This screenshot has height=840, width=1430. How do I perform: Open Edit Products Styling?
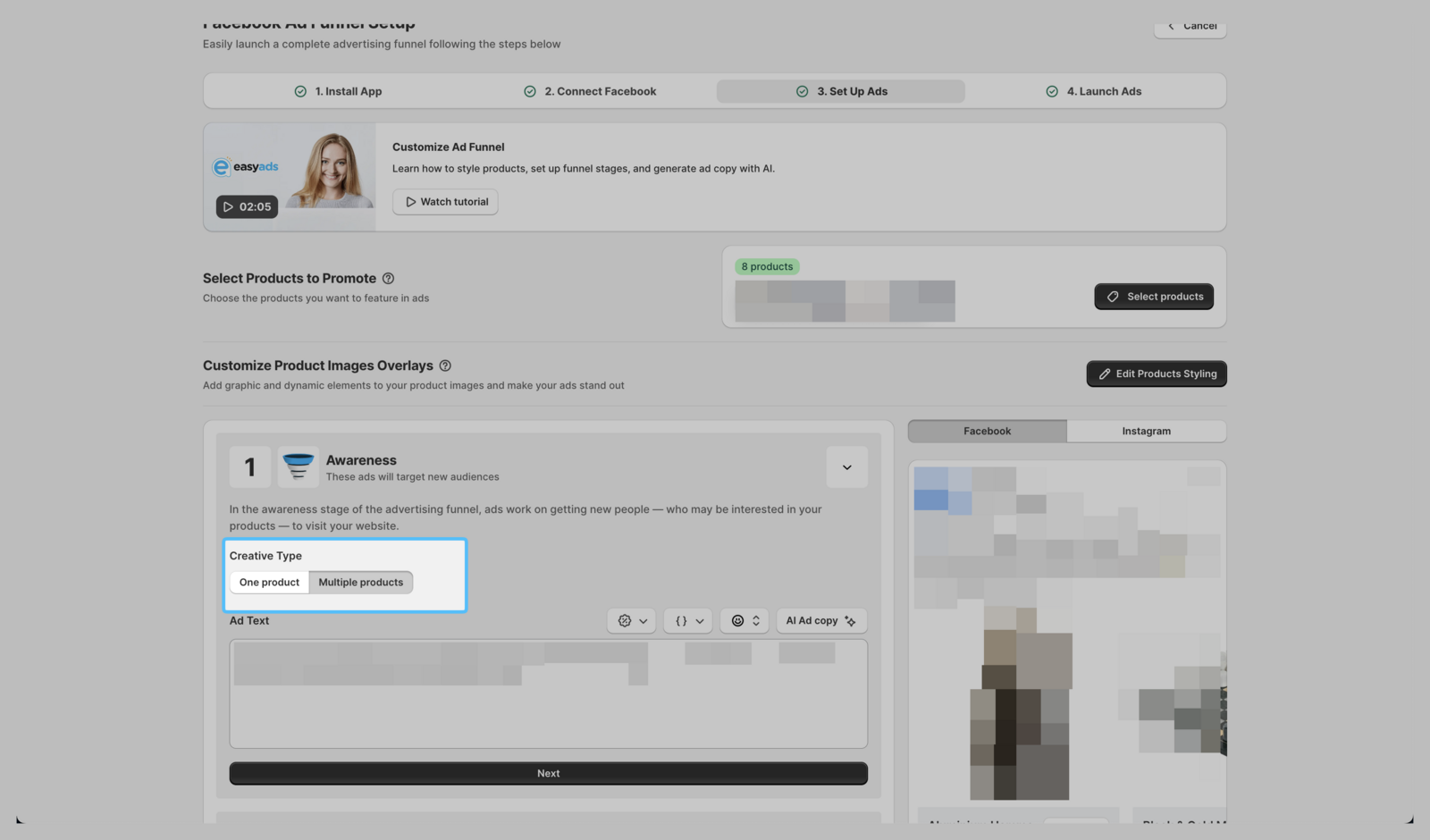(1156, 374)
